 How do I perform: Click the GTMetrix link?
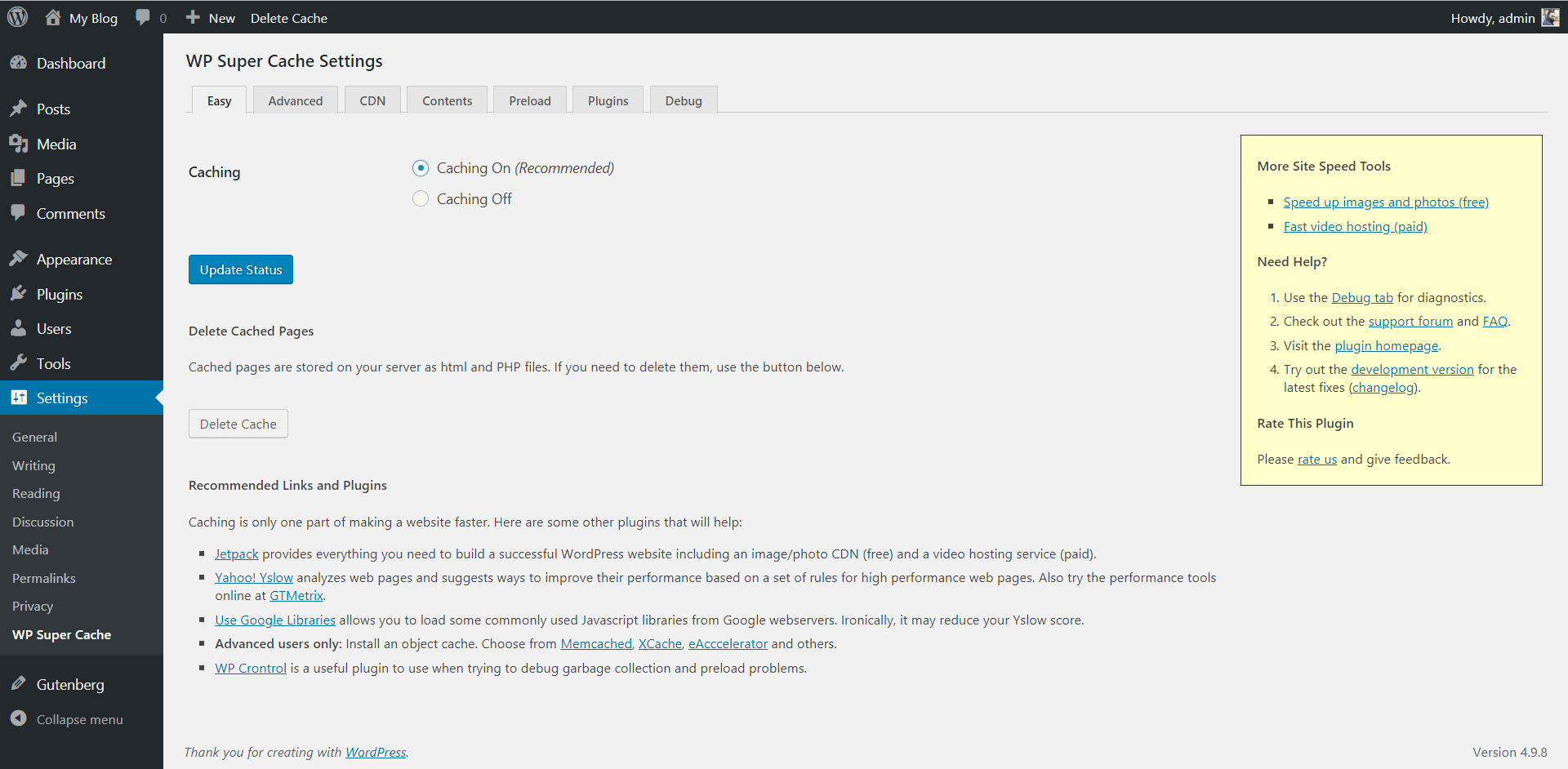[x=296, y=595]
